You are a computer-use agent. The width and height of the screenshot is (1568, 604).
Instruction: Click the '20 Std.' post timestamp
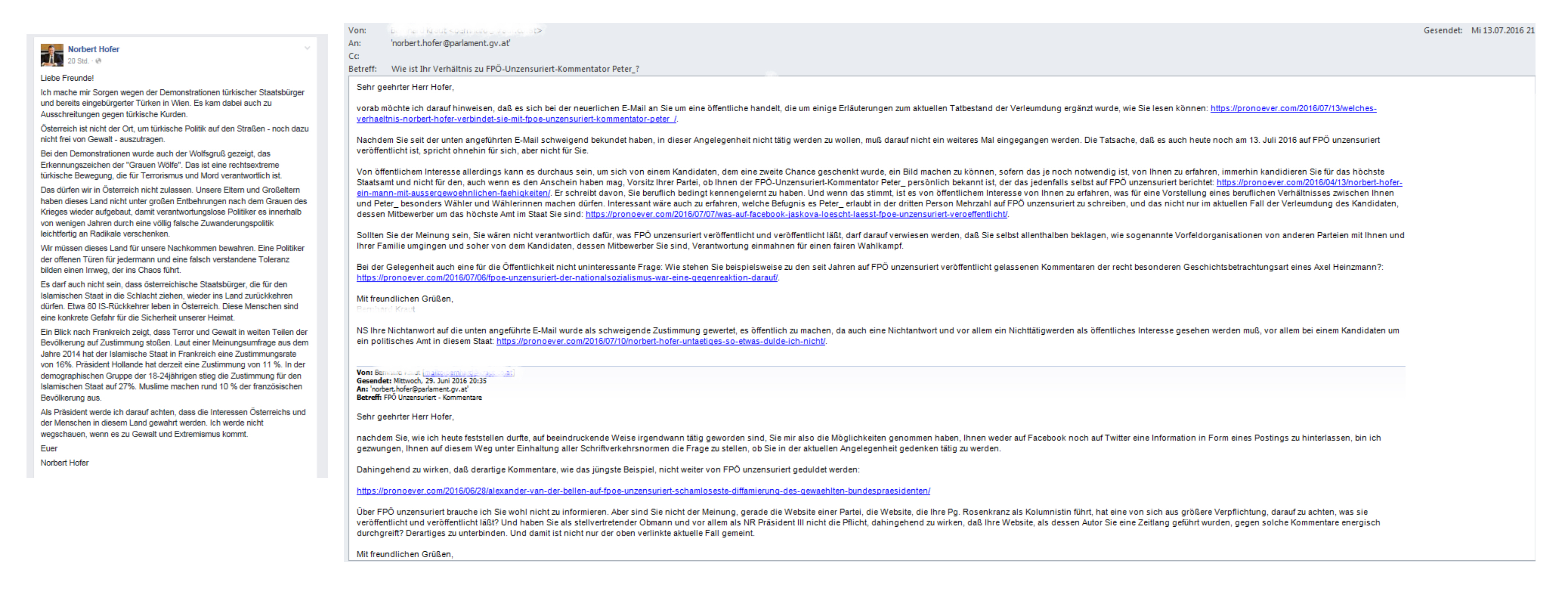(x=78, y=61)
